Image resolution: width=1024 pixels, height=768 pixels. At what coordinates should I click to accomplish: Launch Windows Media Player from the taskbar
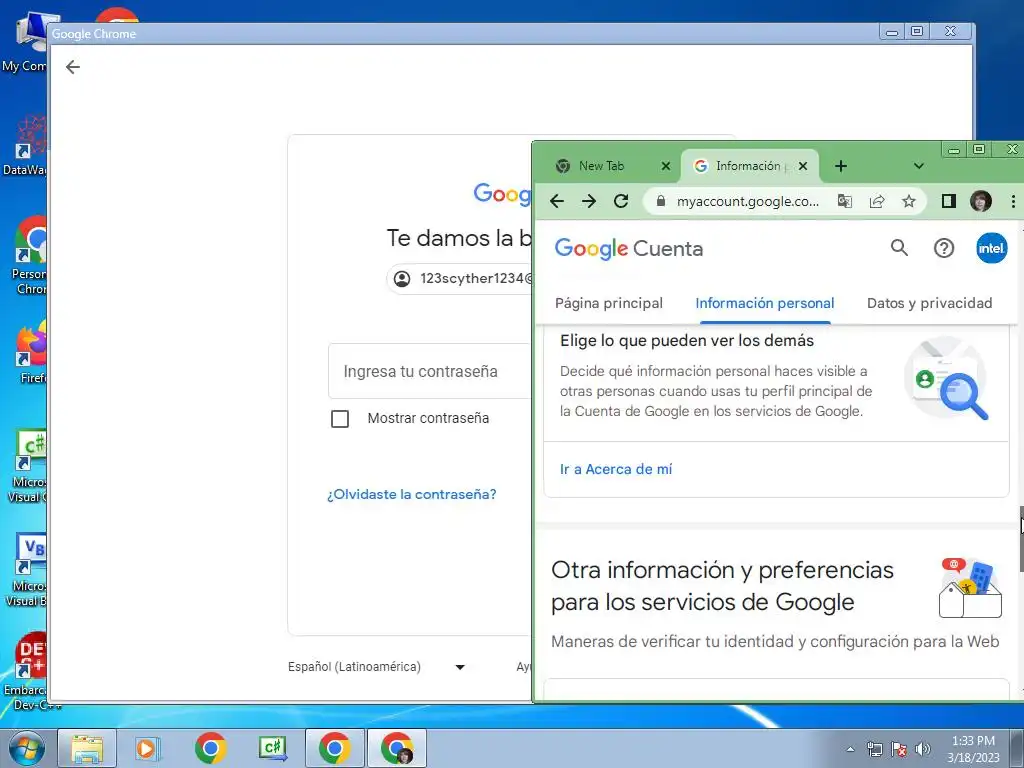(x=148, y=748)
